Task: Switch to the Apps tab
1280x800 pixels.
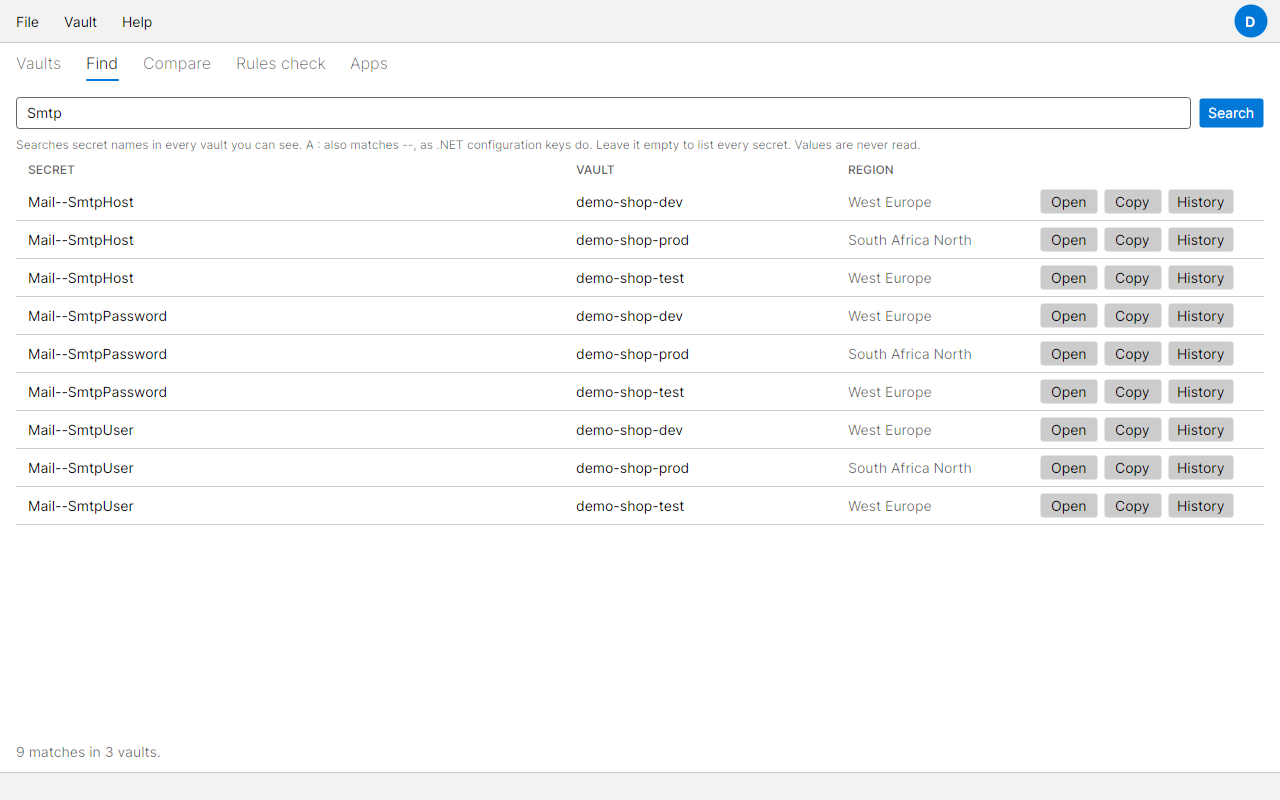Action: click(x=369, y=64)
